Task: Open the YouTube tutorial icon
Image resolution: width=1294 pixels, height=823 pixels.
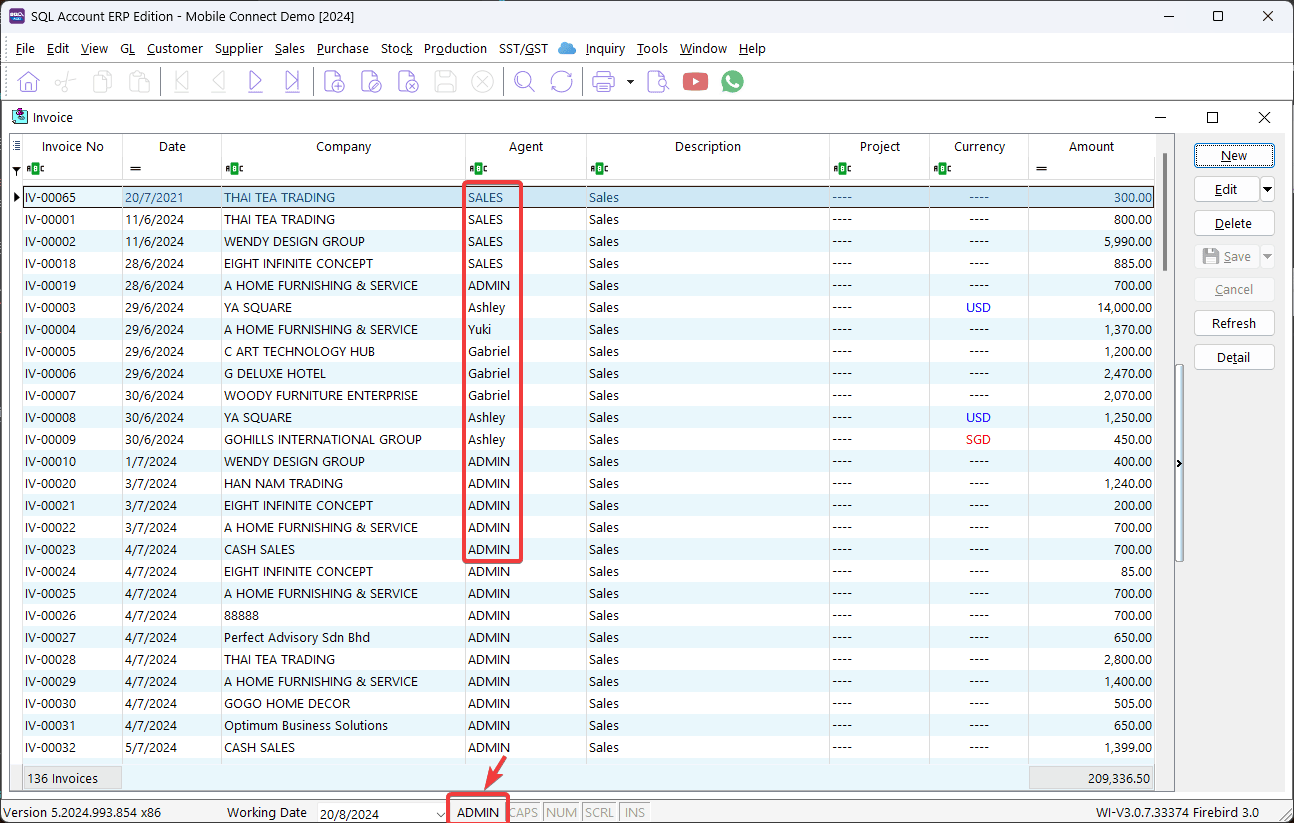Action: (x=695, y=82)
